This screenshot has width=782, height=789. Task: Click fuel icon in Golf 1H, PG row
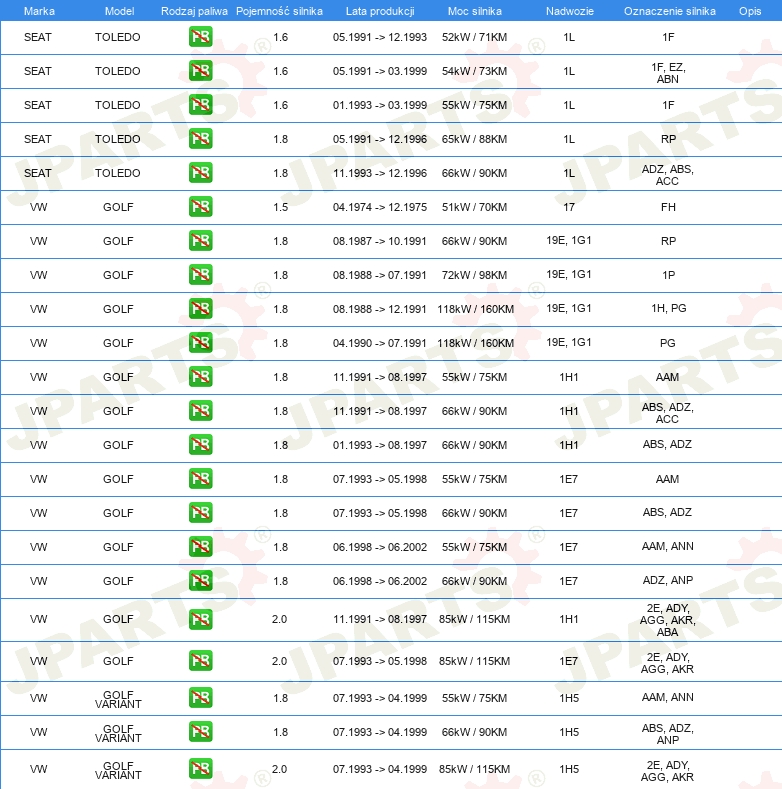tap(200, 308)
